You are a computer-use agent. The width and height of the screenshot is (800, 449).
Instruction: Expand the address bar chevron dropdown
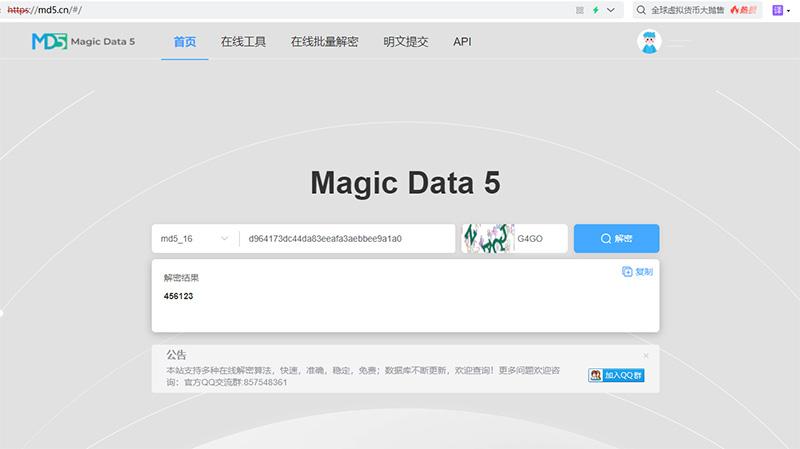coord(611,10)
